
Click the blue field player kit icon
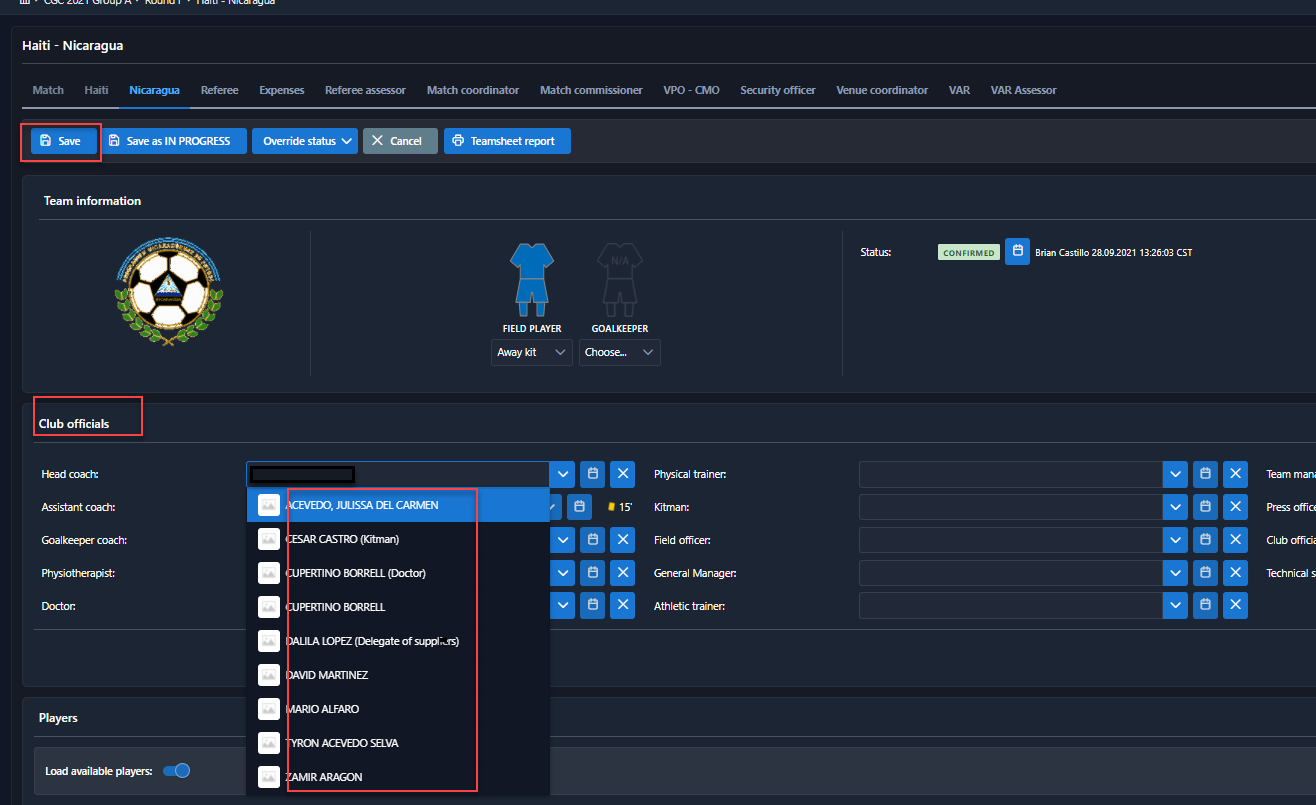[x=531, y=276]
